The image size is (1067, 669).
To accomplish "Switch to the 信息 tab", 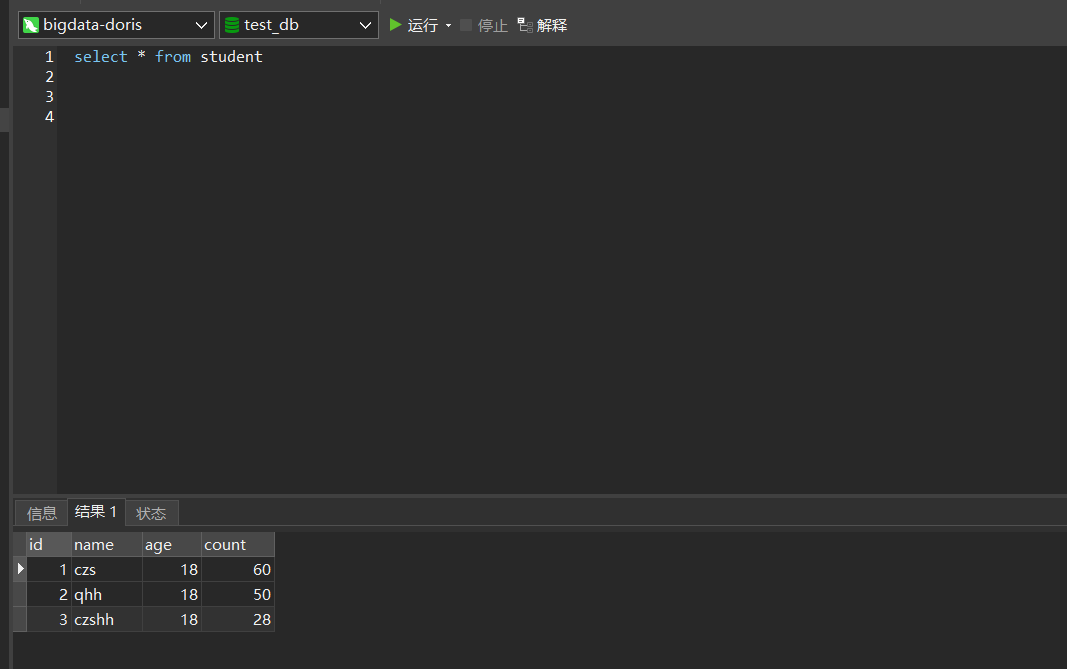I will pos(42,513).
